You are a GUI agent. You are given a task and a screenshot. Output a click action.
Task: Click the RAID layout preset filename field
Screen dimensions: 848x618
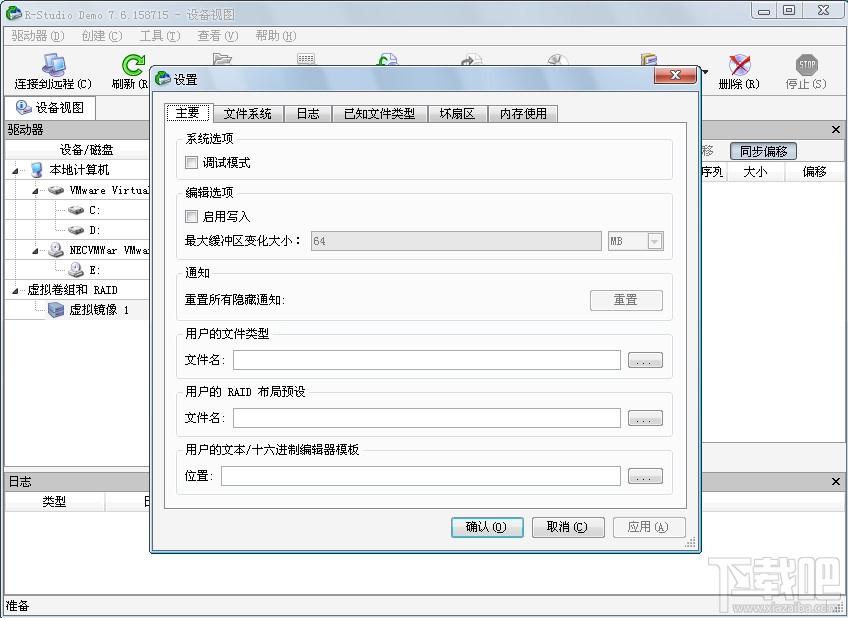coord(427,418)
